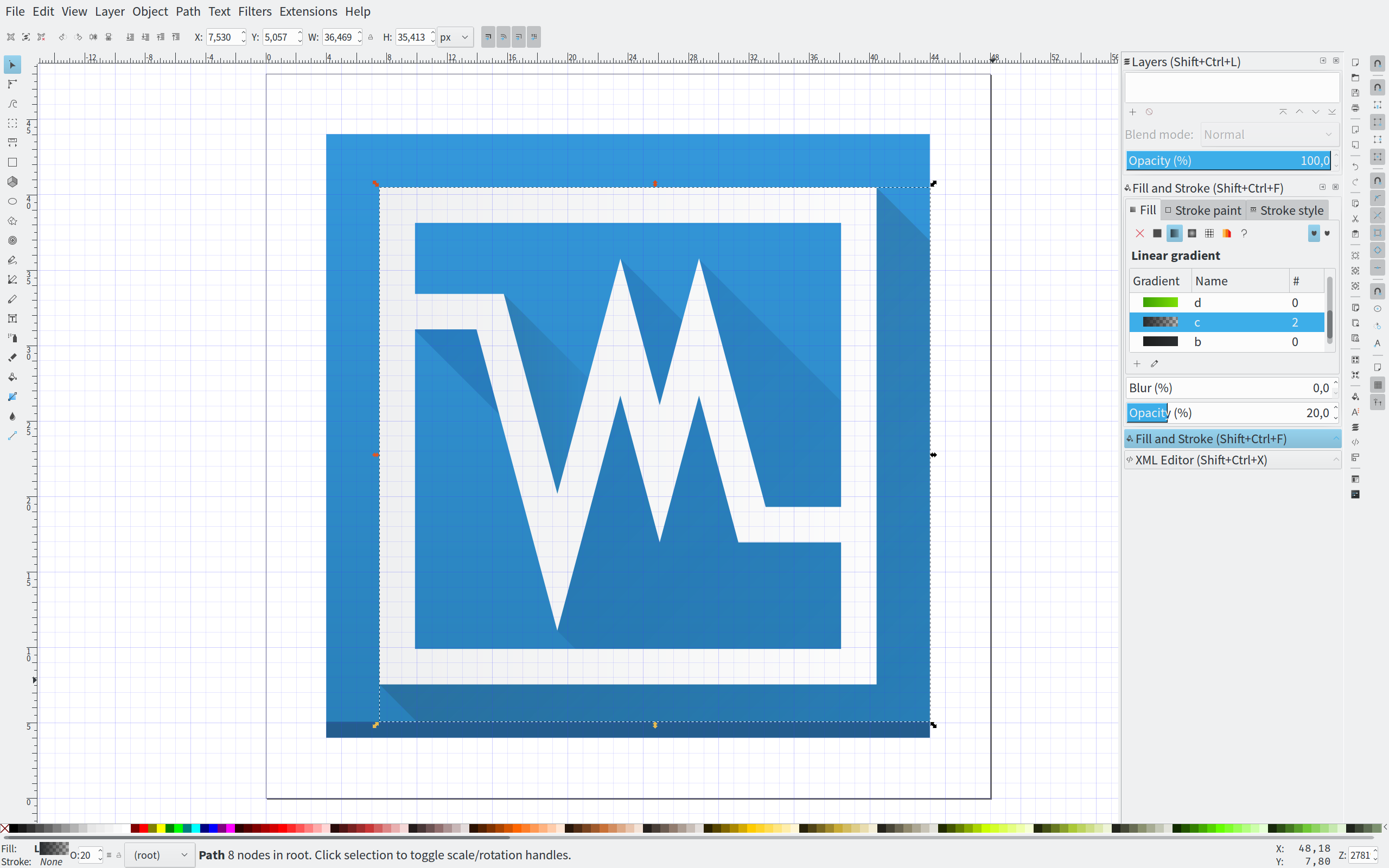Move layer up with chevron arrow

click(1299, 112)
